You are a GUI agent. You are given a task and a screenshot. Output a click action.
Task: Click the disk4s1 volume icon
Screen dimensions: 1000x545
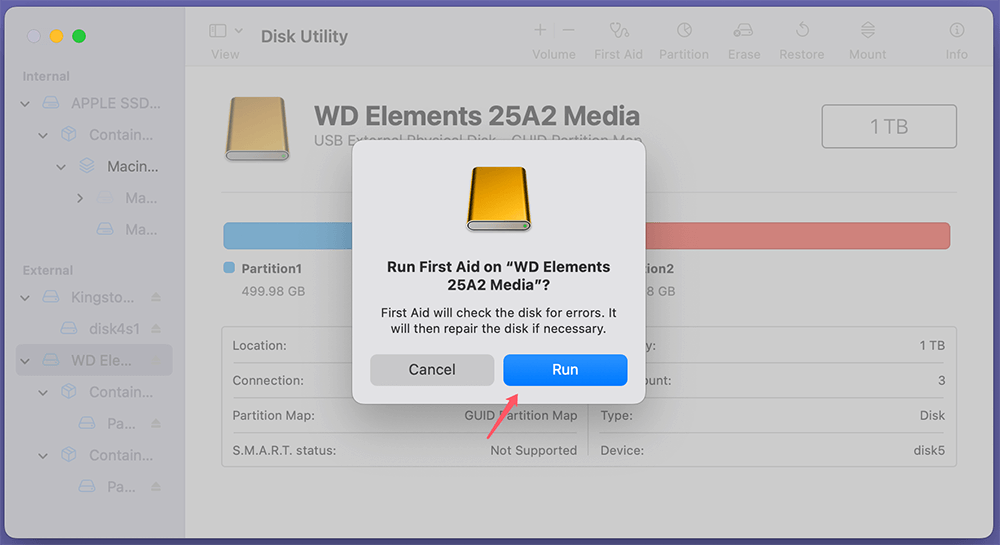[x=69, y=328]
